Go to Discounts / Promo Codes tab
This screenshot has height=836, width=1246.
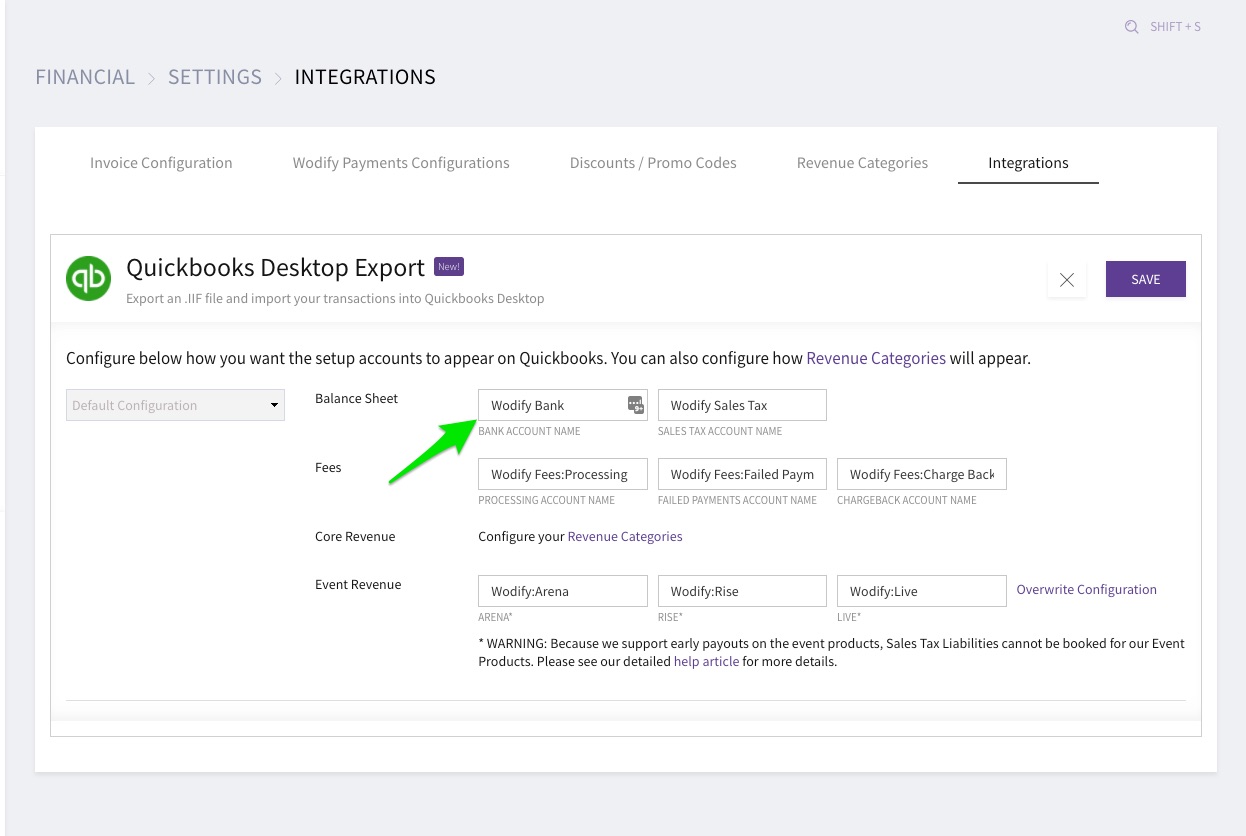coord(653,163)
